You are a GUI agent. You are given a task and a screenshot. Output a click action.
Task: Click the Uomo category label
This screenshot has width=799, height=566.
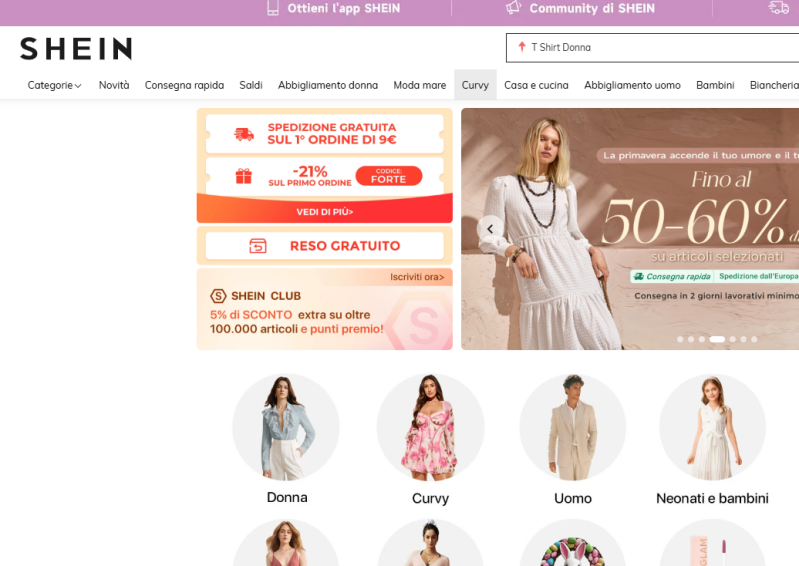click(x=573, y=498)
